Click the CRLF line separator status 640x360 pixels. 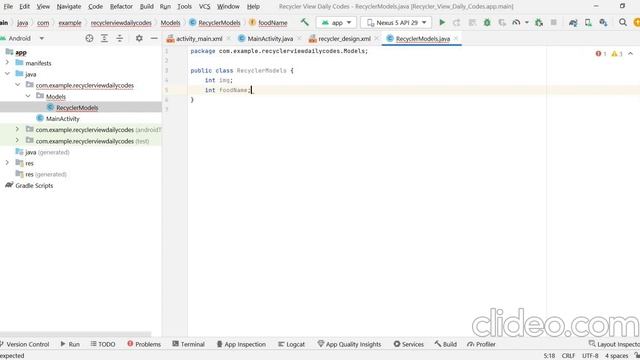click(x=568, y=356)
